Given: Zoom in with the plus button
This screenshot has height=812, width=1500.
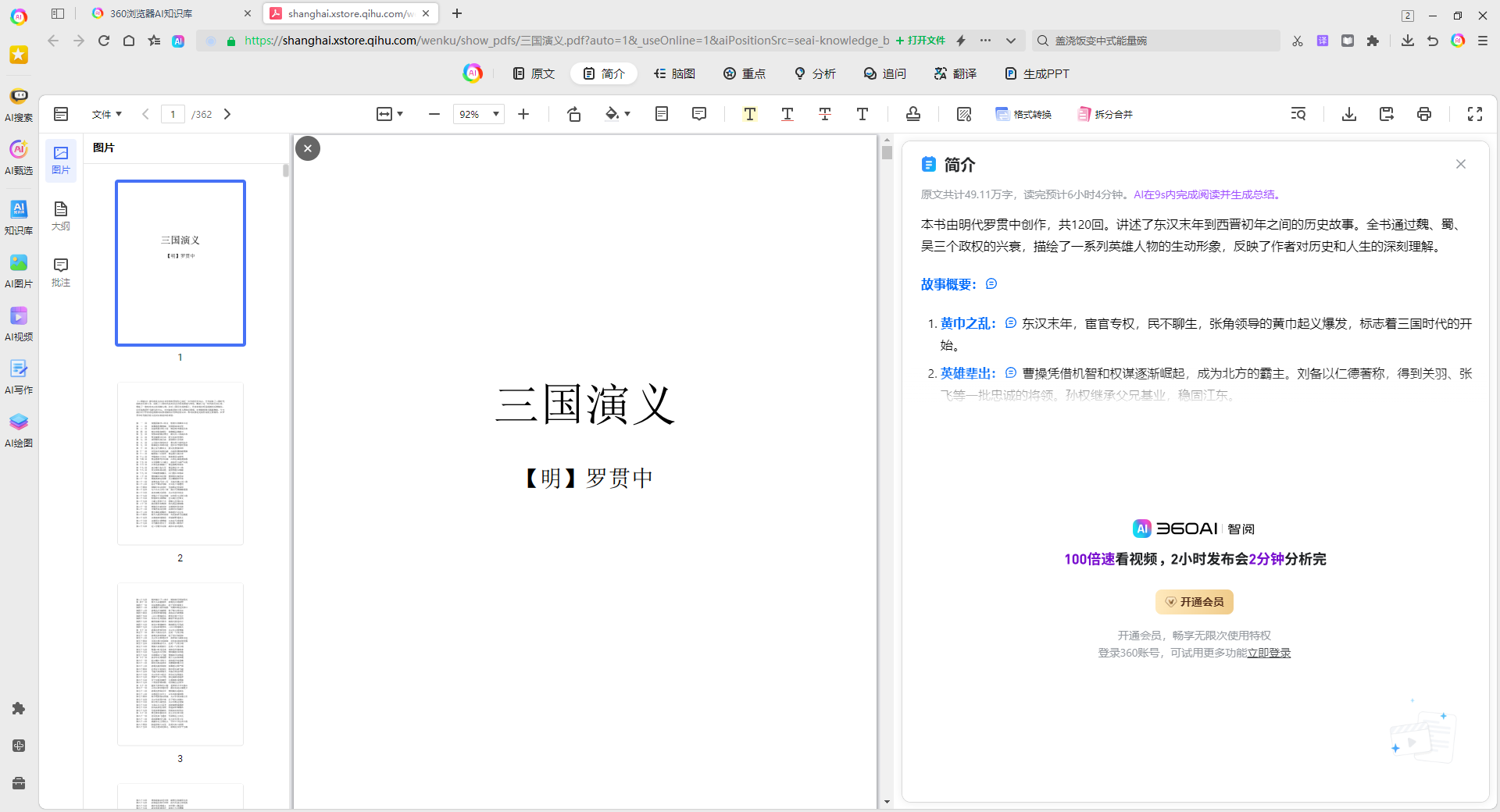Looking at the screenshot, I should point(523,114).
